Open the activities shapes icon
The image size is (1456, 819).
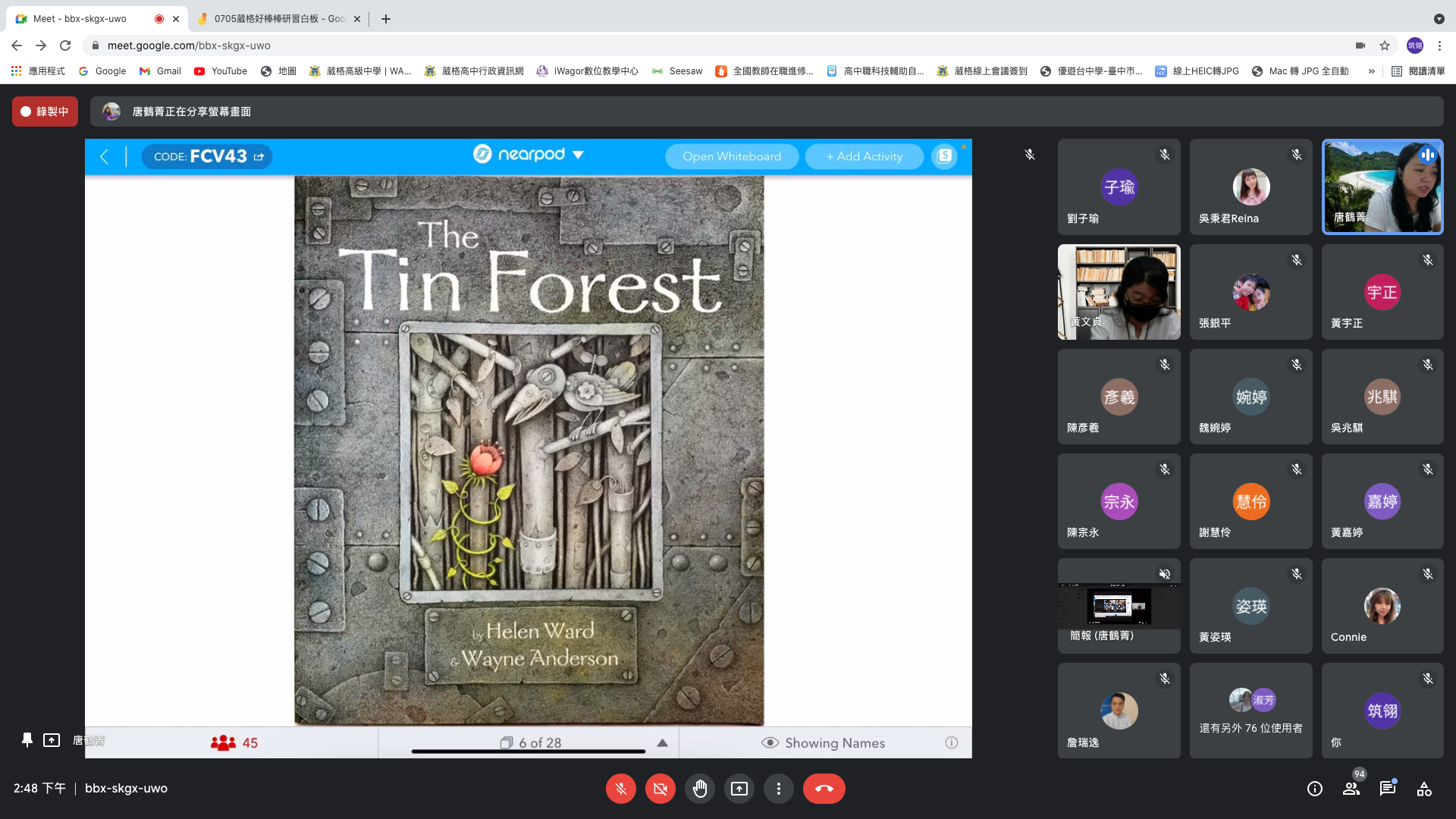click(1424, 789)
